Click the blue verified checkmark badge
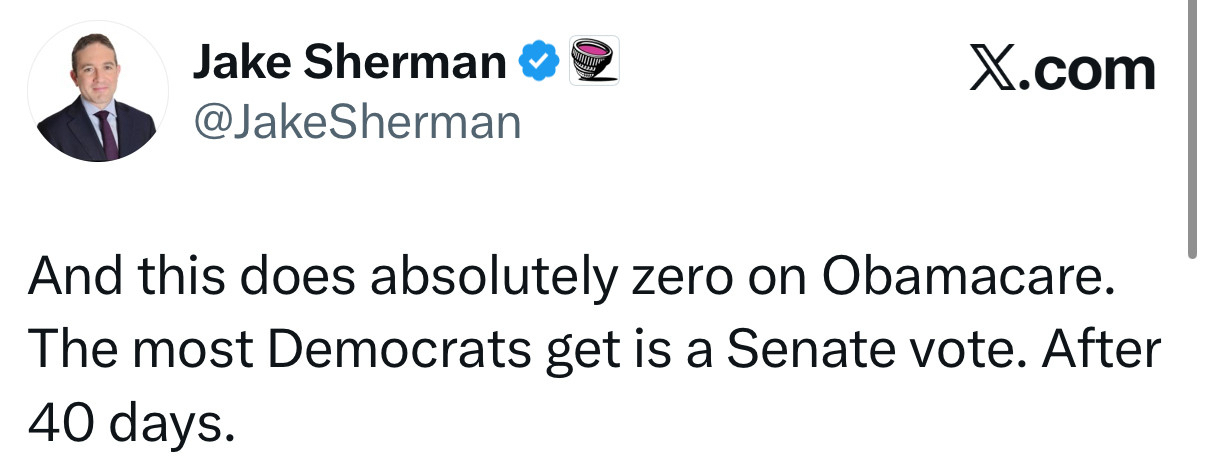Screen dimensions: 1206x471 pos(539,63)
